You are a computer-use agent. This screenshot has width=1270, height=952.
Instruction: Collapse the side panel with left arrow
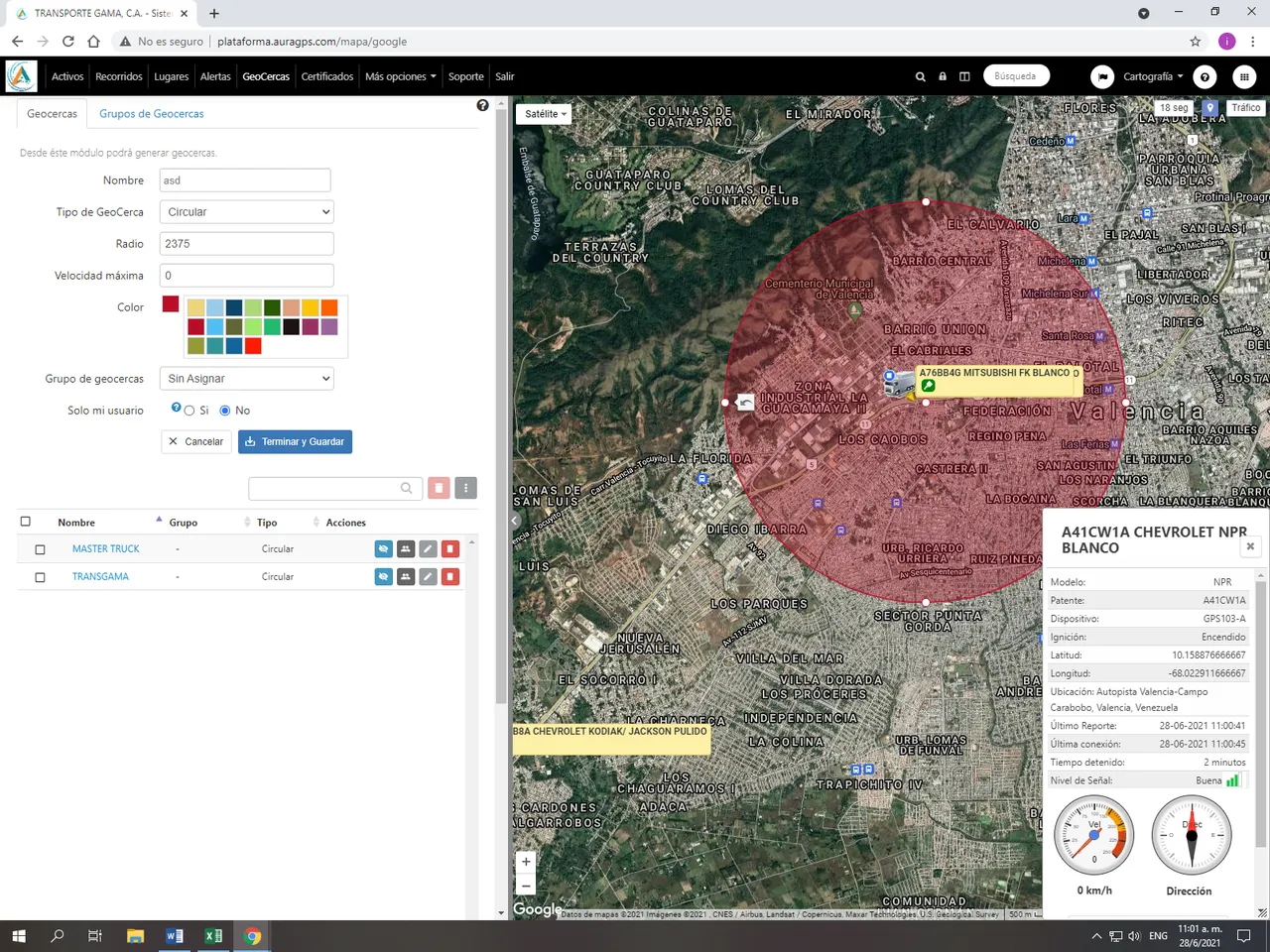[x=515, y=520]
